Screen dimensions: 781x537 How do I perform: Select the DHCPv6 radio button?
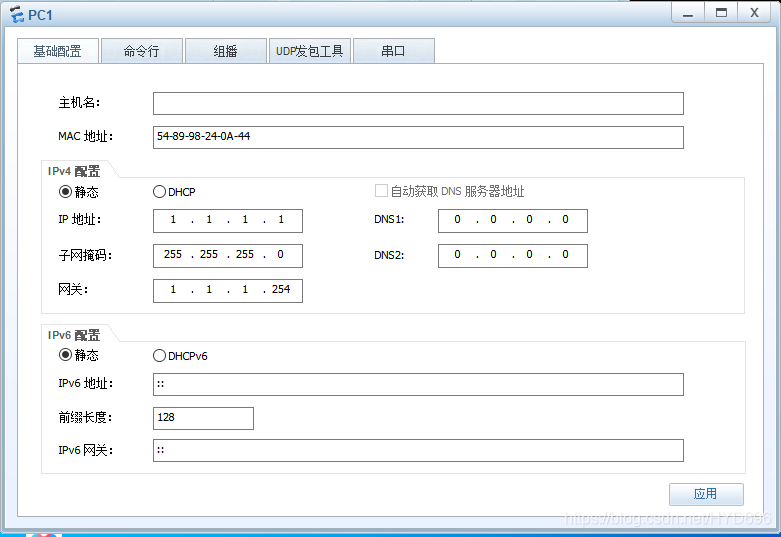[x=159, y=355]
